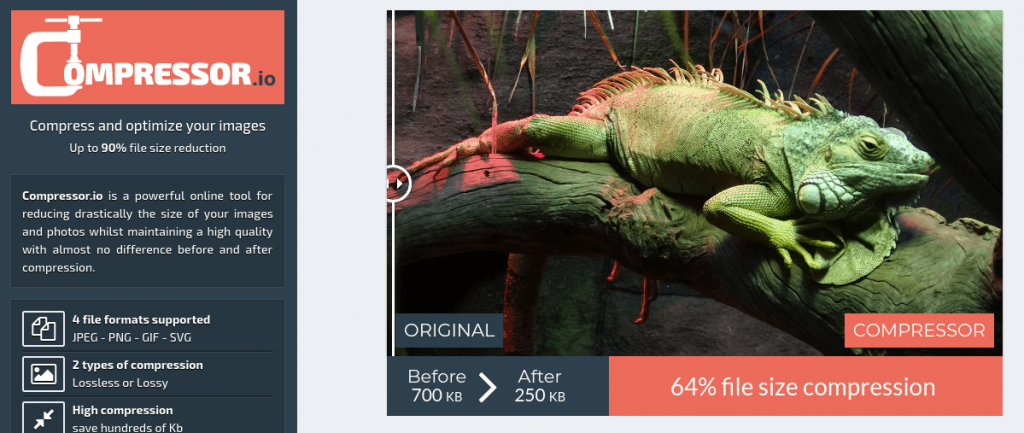Click the ORIGINAL label on the image

[x=449, y=330]
